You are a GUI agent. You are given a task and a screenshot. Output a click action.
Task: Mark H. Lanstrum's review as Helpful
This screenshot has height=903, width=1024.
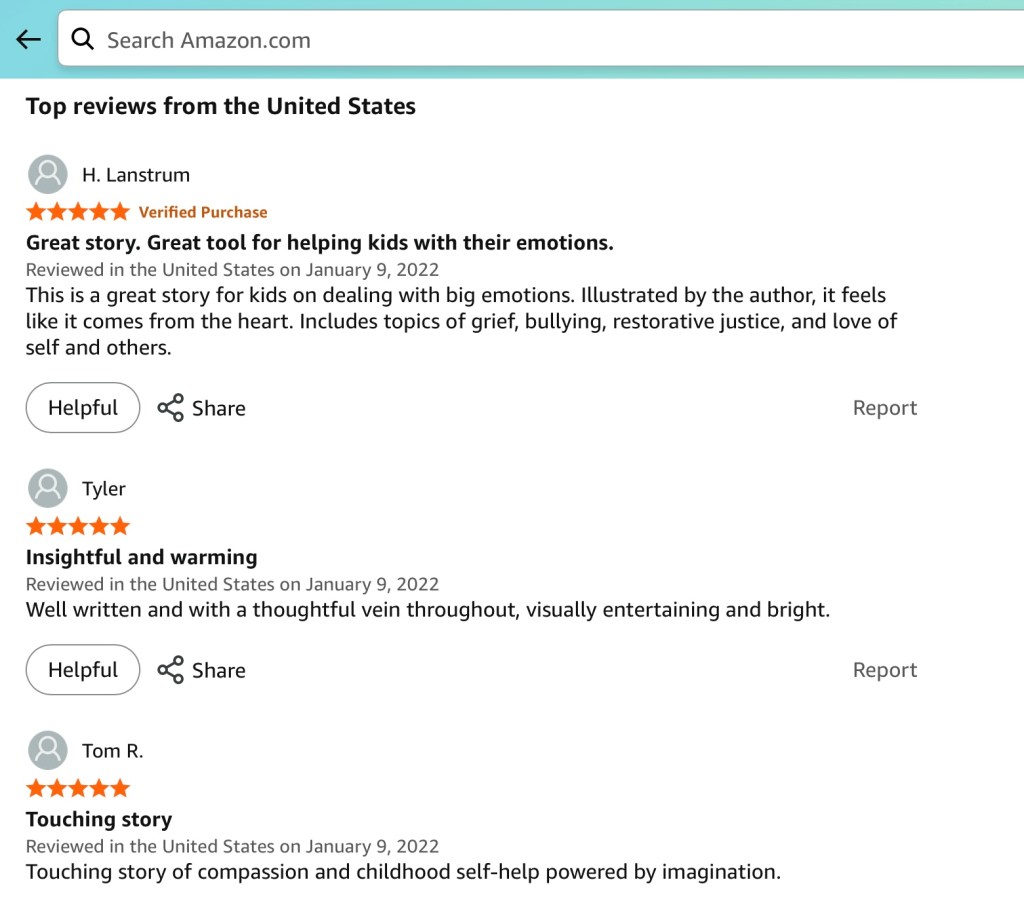[83, 408]
